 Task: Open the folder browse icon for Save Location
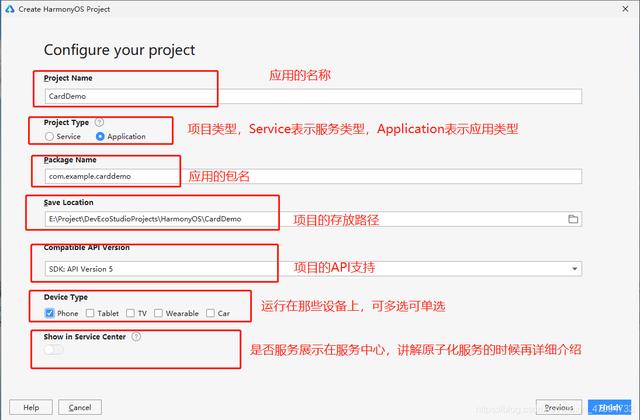[573, 219]
